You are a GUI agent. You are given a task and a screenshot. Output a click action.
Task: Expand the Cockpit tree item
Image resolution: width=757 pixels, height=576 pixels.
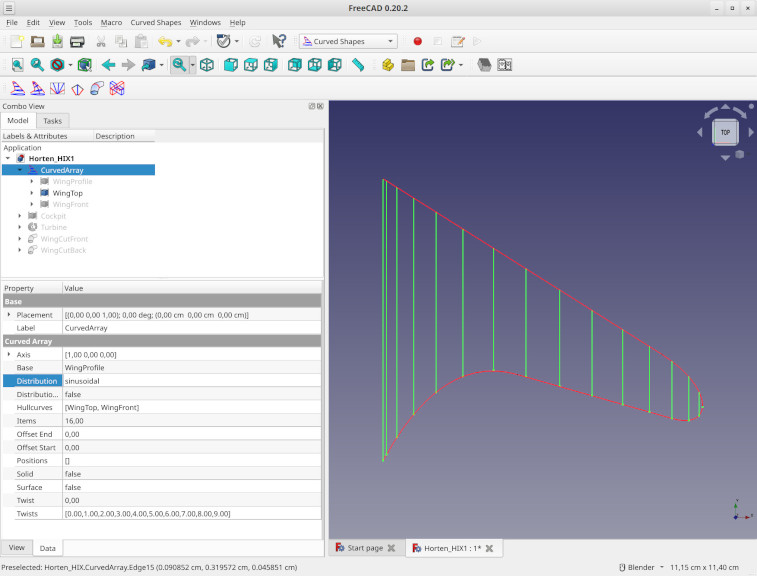pos(20,216)
